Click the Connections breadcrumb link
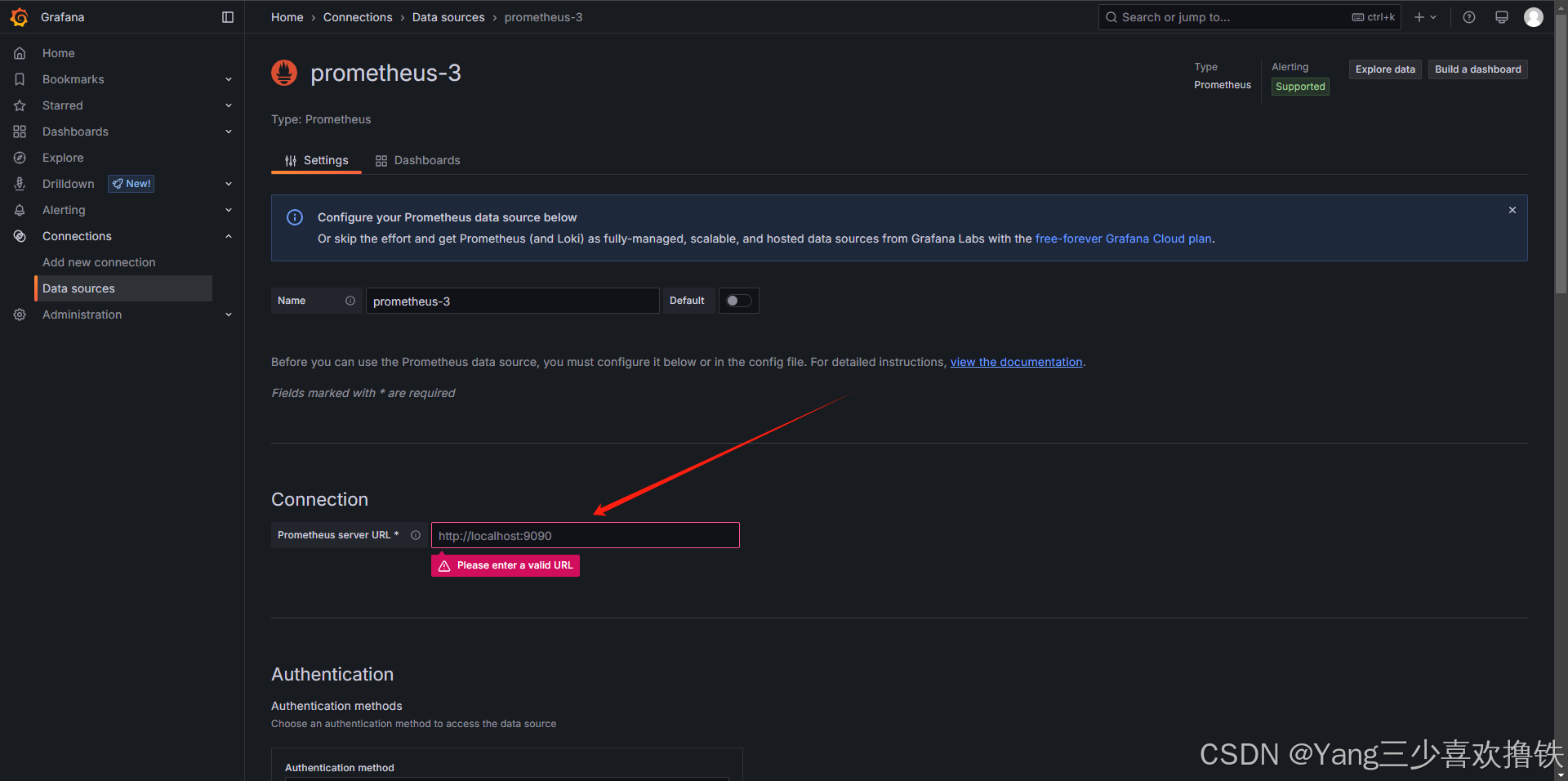This screenshot has height=781, width=1568. [x=358, y=17]
